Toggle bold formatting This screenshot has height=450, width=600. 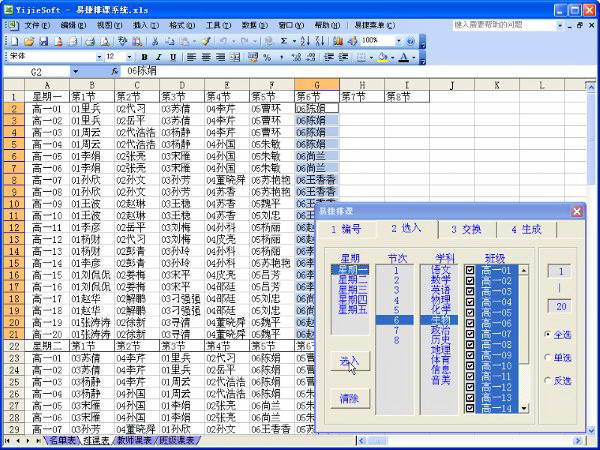(145, 57)
